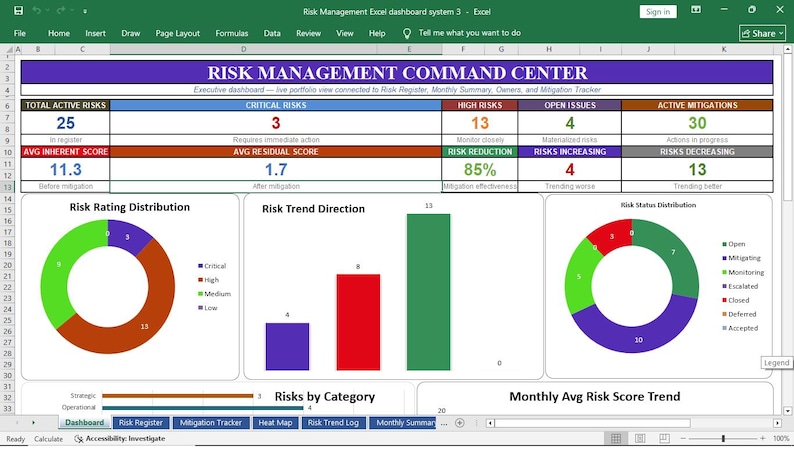The image size is (794, 474).
Task: Open the Draw ribbon tab
Action: click(x=131, y=33)
